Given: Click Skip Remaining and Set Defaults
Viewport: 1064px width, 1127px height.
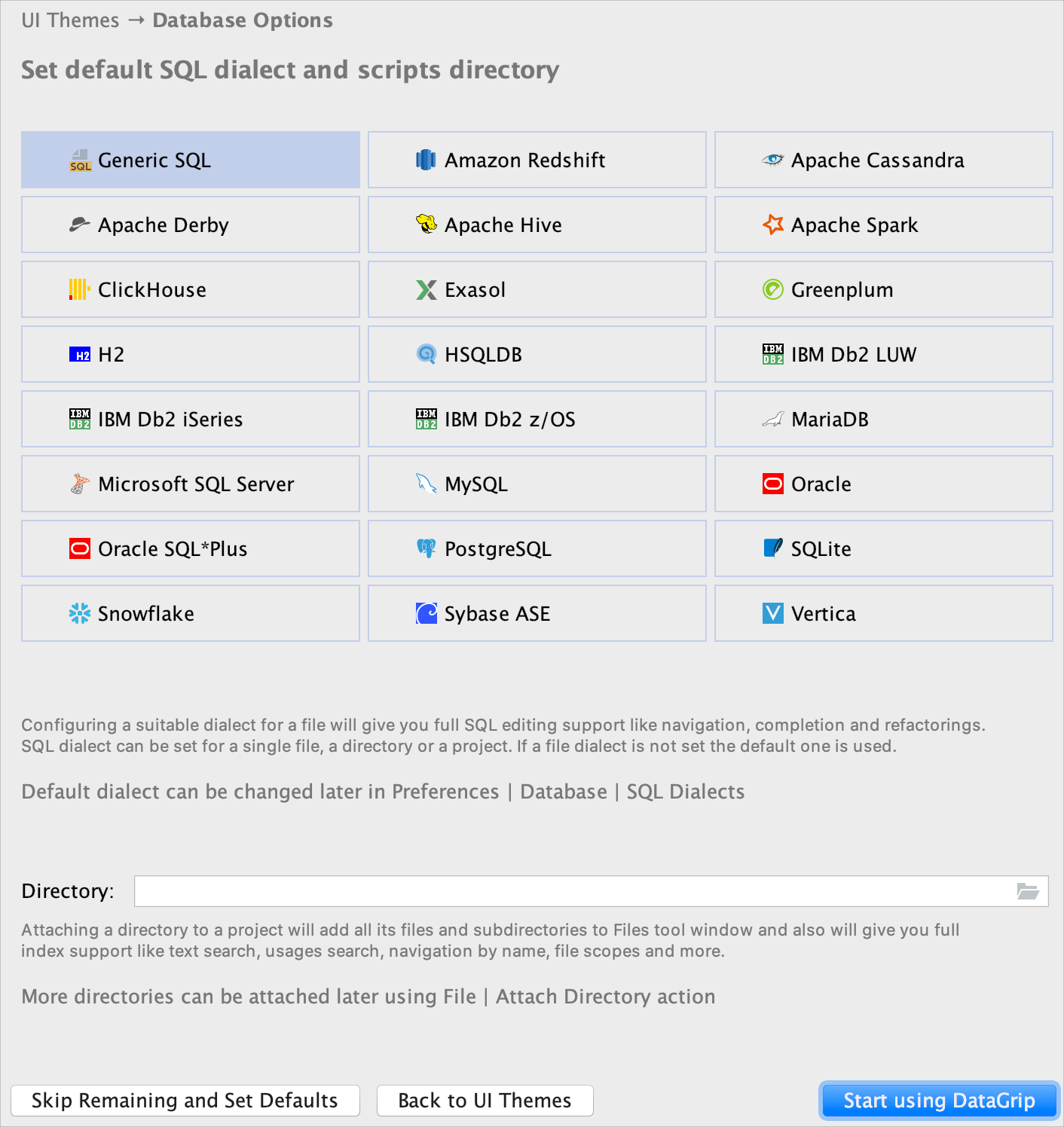Looking at the screenshot, I should coord(185,1101).
